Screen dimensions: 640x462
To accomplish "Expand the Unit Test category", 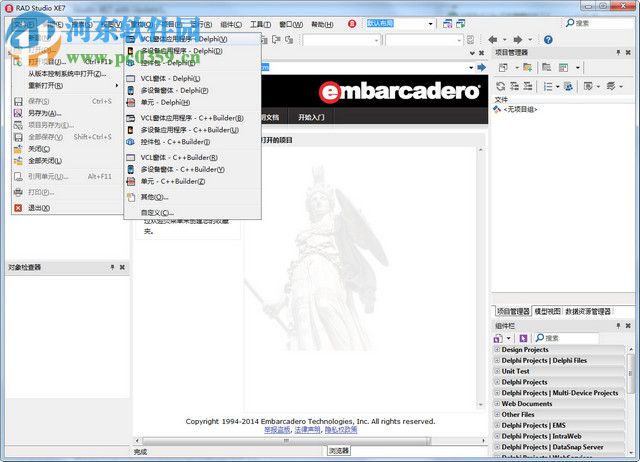I will point(497,371).
